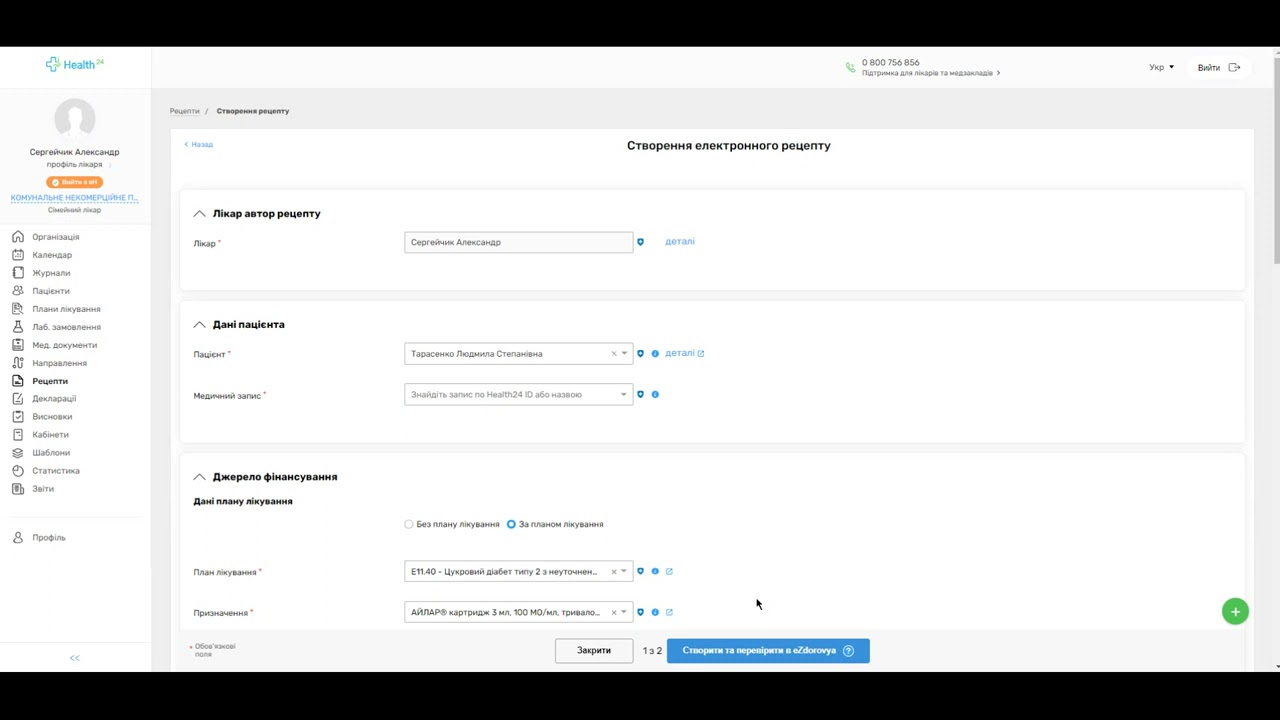
Task: Click the Кабінети sidebar icon
Action: (x=18, y=434)
